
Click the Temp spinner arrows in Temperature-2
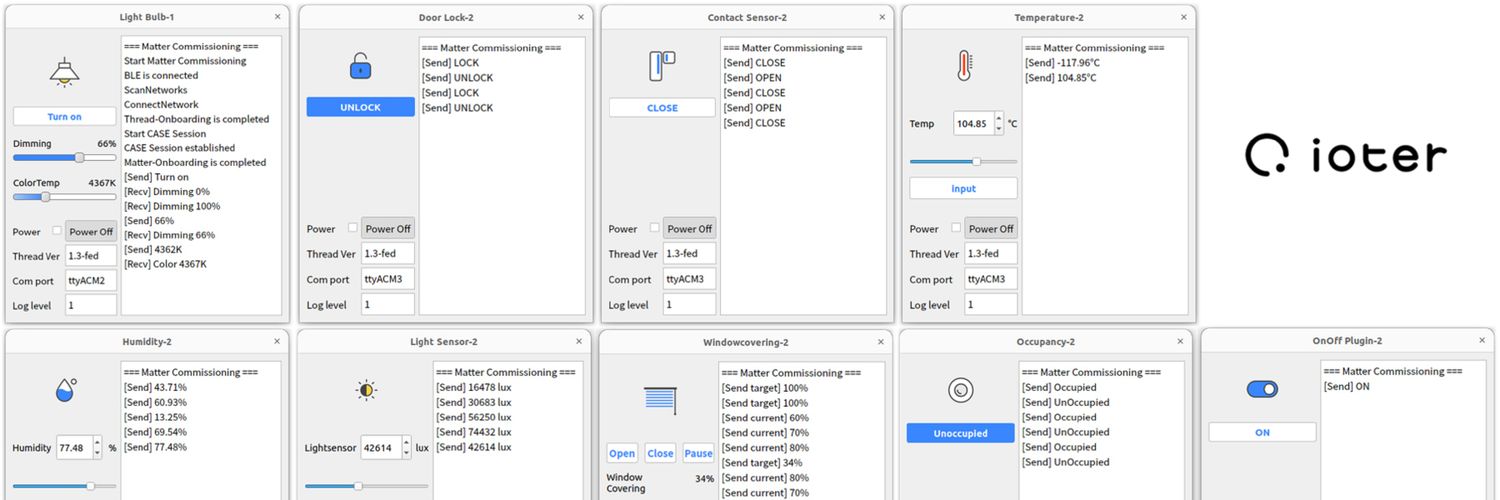click(x=998, y=124)
